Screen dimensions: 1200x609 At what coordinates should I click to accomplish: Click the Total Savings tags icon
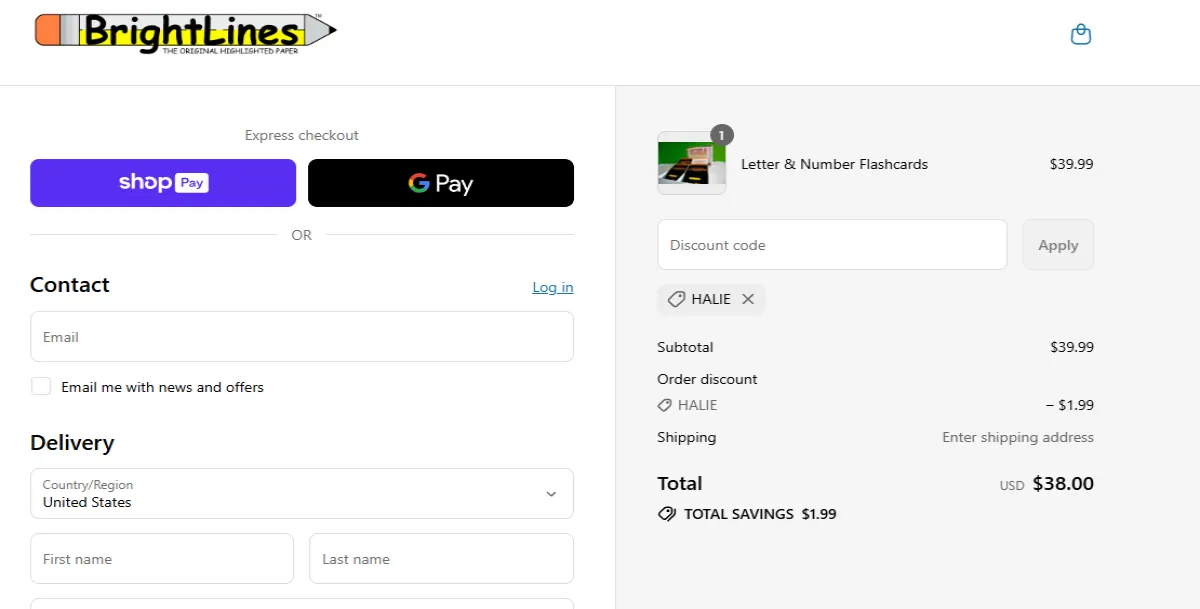pyautogui.click(x=667, y=514)
